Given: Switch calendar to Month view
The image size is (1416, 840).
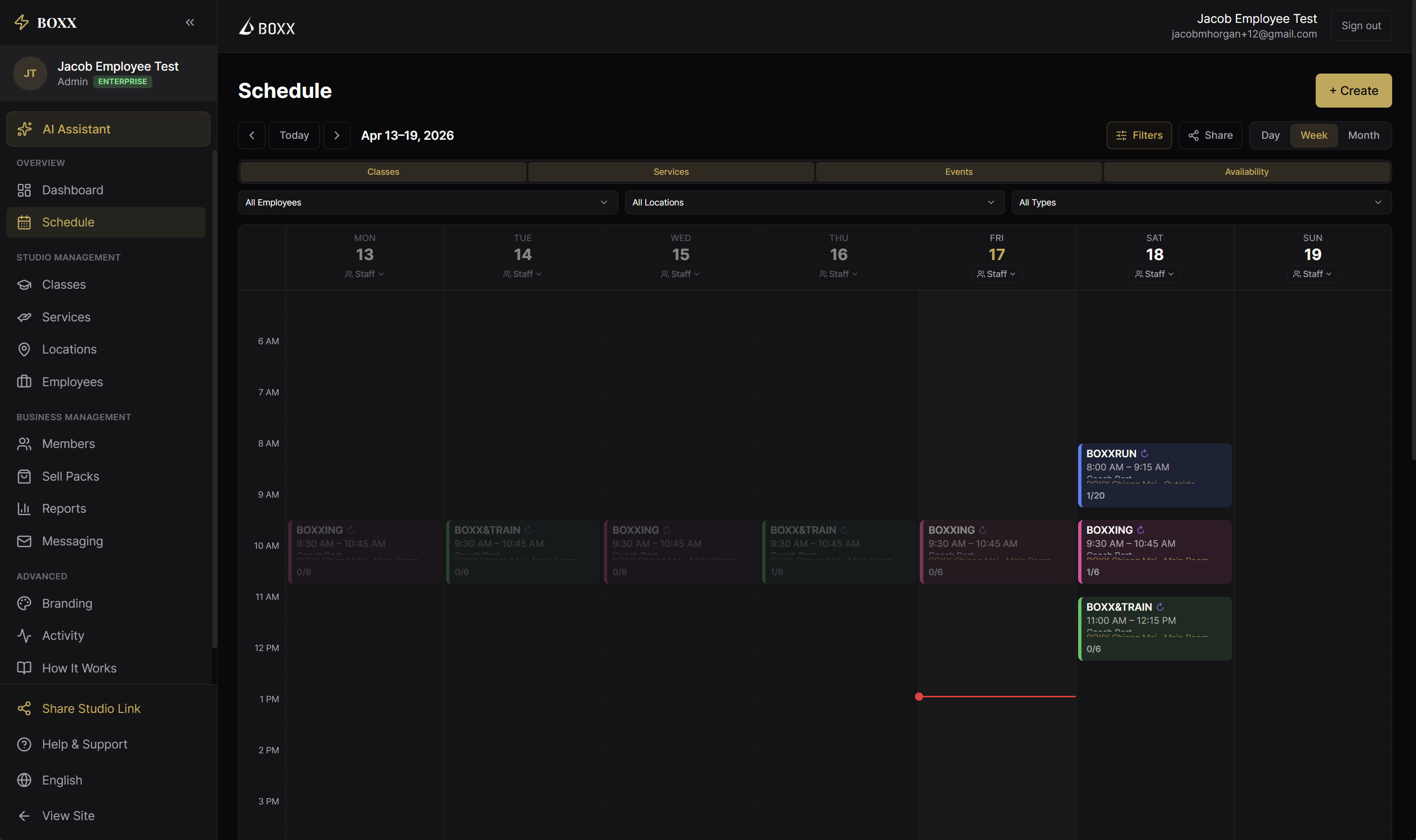Looking at the screenshot, I should click(1363, 135).
